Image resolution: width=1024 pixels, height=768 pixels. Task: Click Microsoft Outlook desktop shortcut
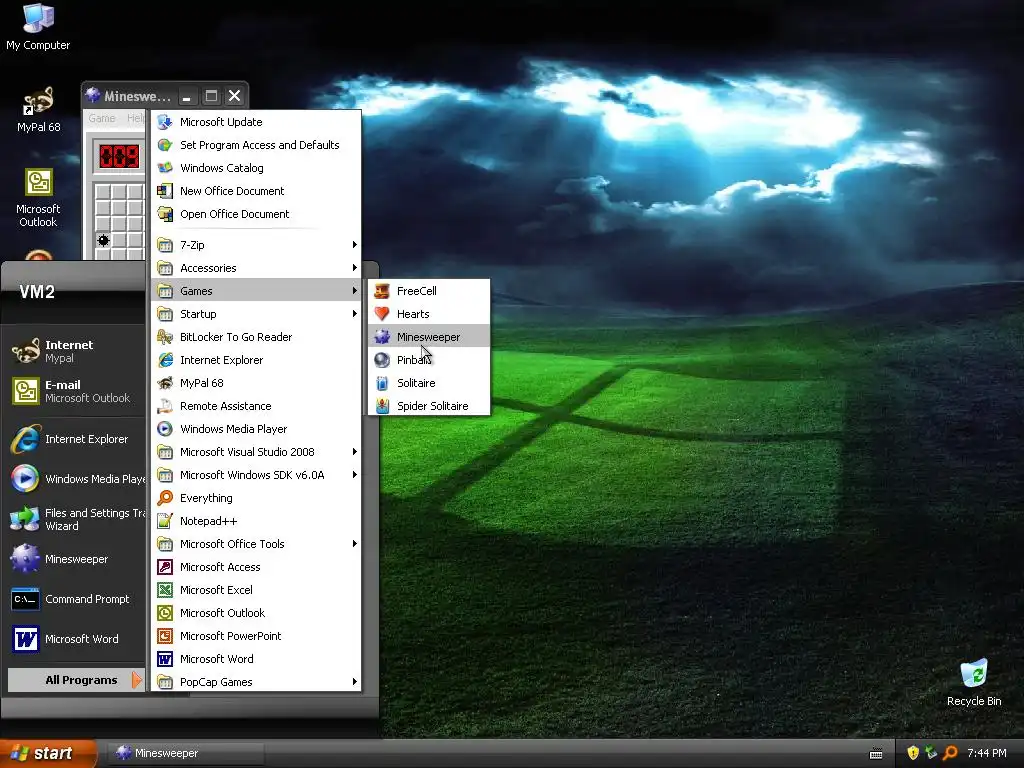(x=38, y=198)
